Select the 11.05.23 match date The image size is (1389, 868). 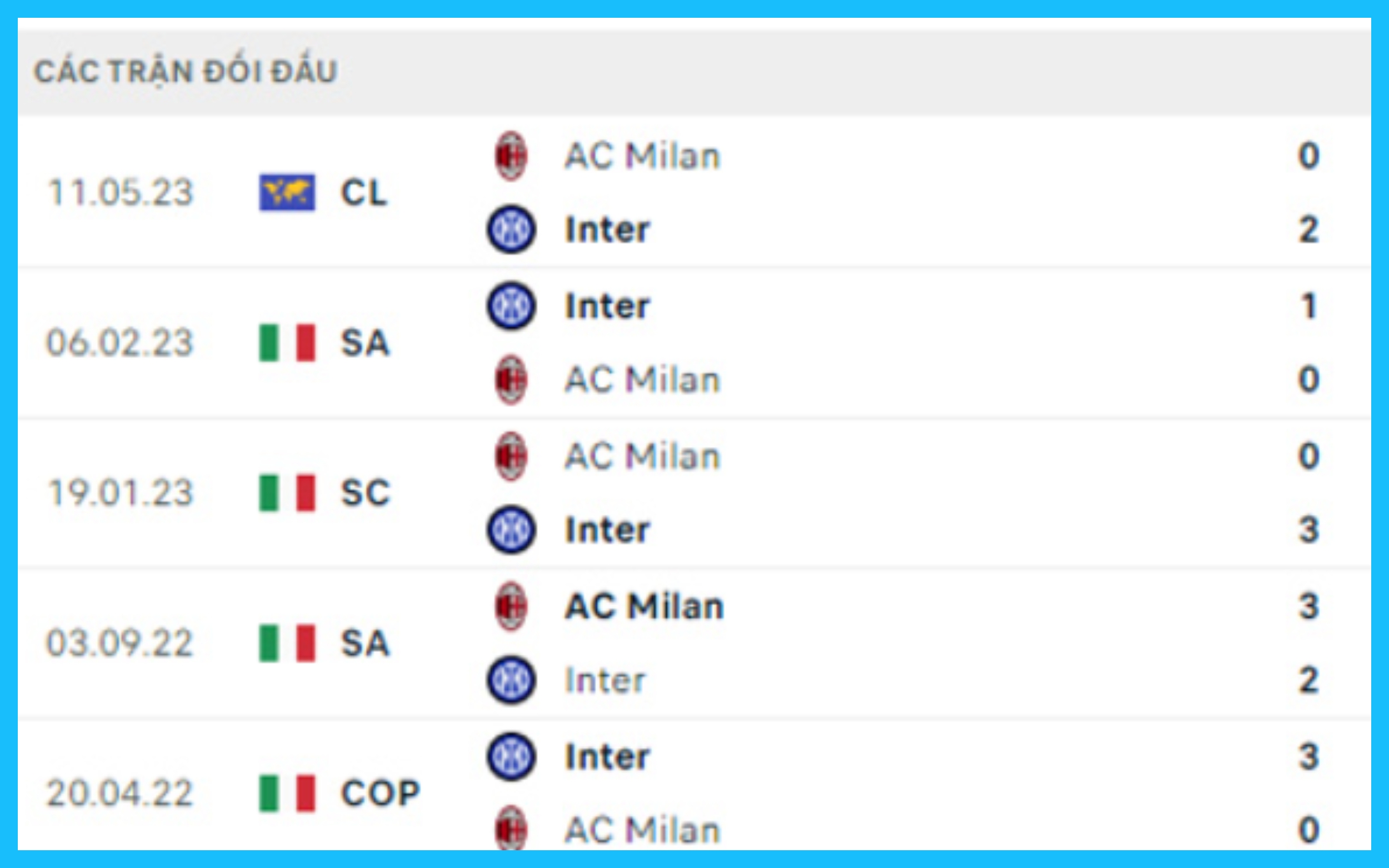pyautogui.click(x=120, y=192)
